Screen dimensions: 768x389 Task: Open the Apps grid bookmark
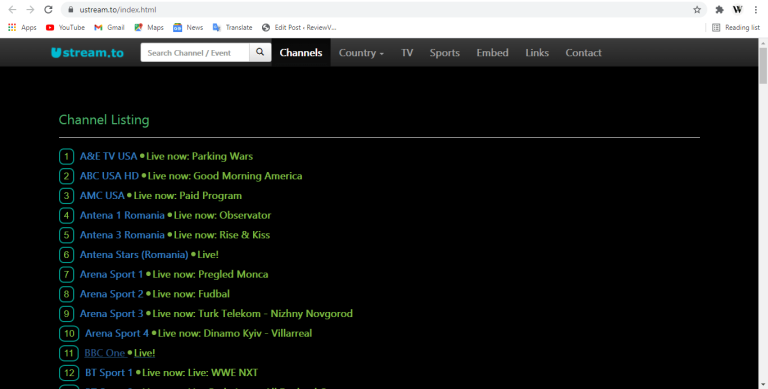tap(22, 27)
